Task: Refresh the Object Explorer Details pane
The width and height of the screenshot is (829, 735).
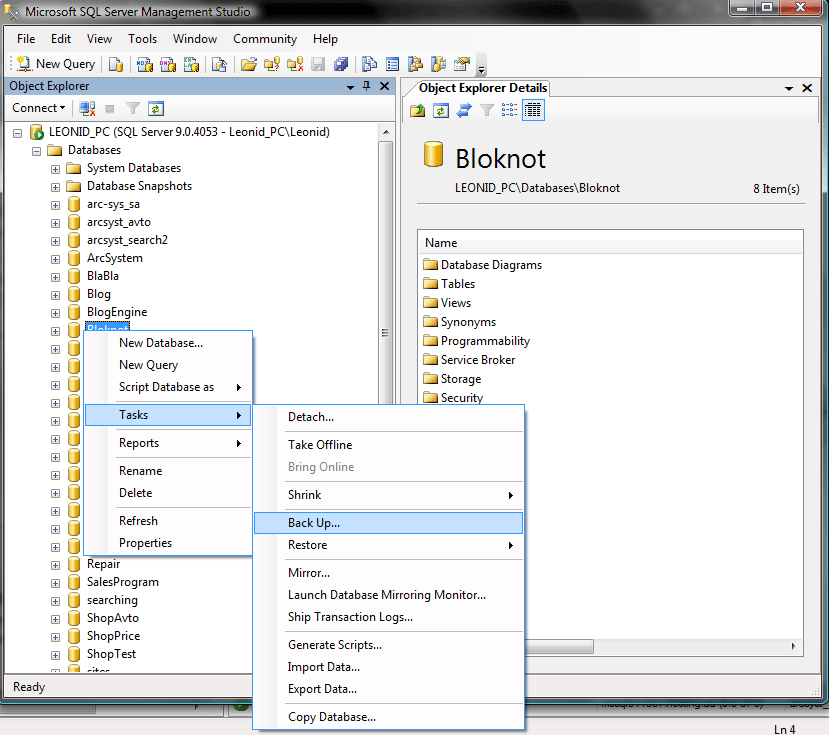Action: coord(440,111)
